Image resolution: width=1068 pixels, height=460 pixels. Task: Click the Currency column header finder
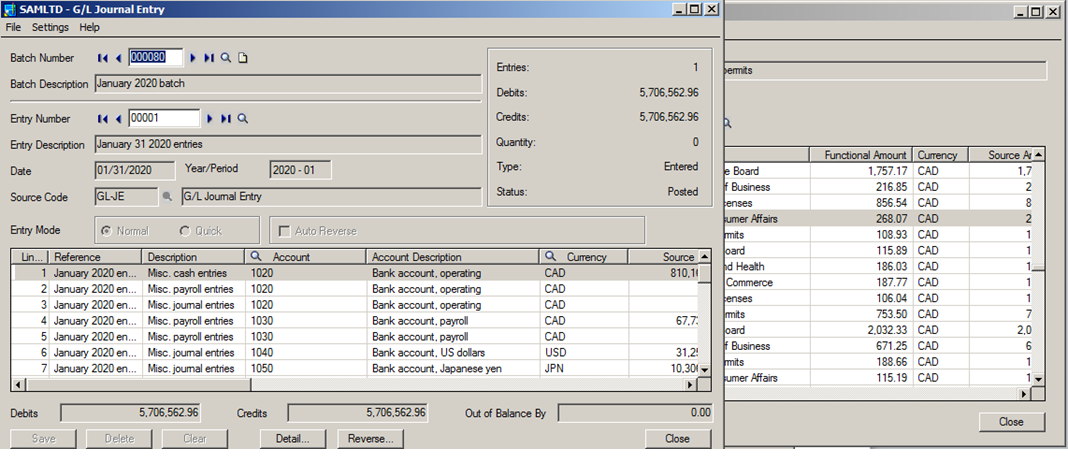click(551, 257)
